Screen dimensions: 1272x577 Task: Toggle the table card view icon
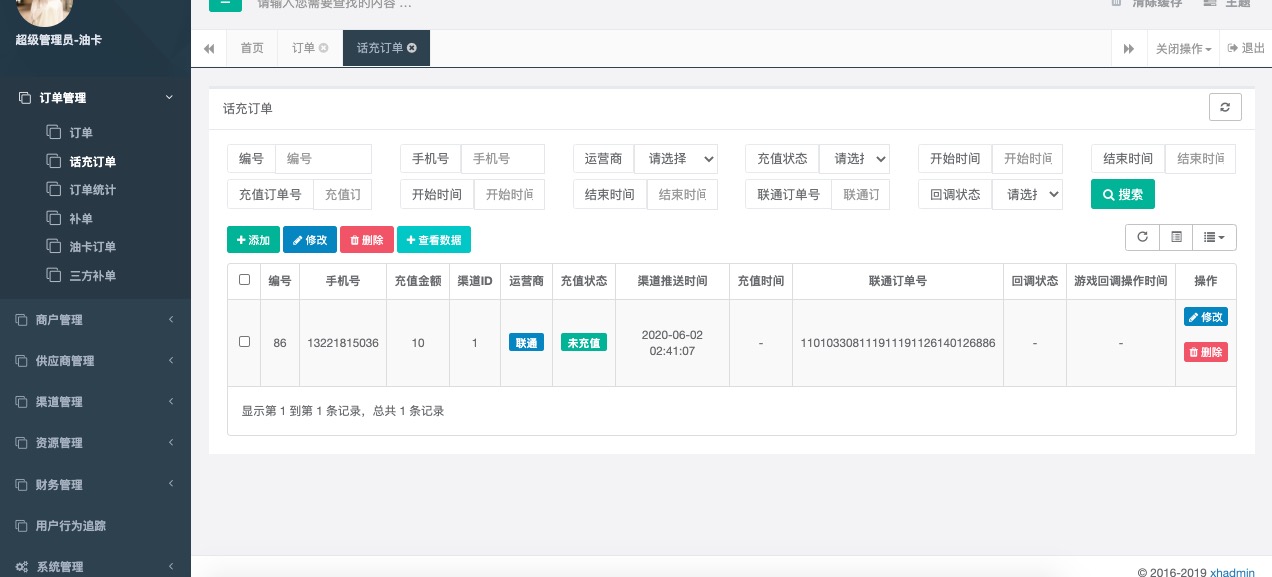[1176, 237]
